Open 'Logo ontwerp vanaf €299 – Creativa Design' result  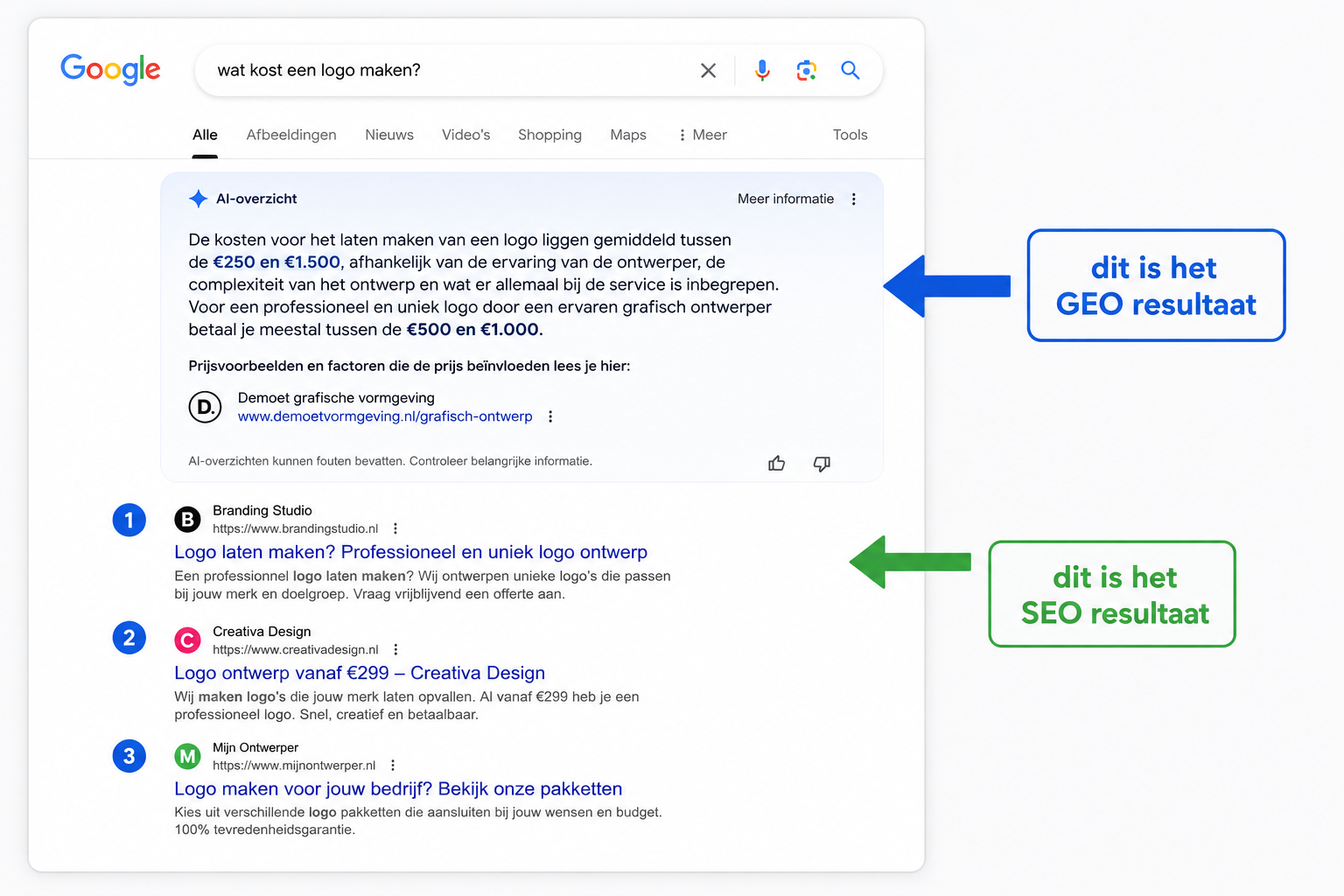[x=360, y=673]
